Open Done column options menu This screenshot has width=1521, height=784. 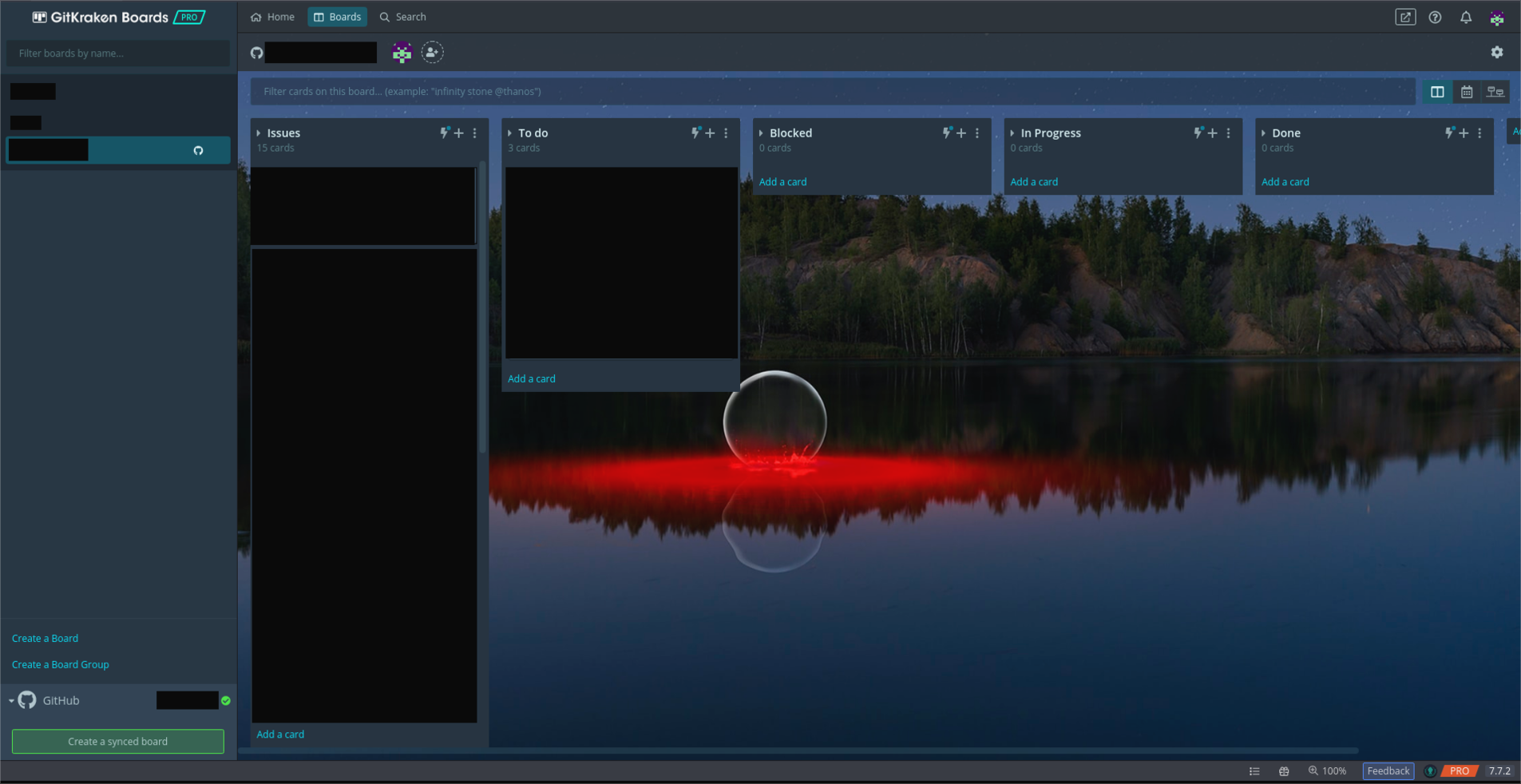pyautogui.click(x=1479, y=133)
